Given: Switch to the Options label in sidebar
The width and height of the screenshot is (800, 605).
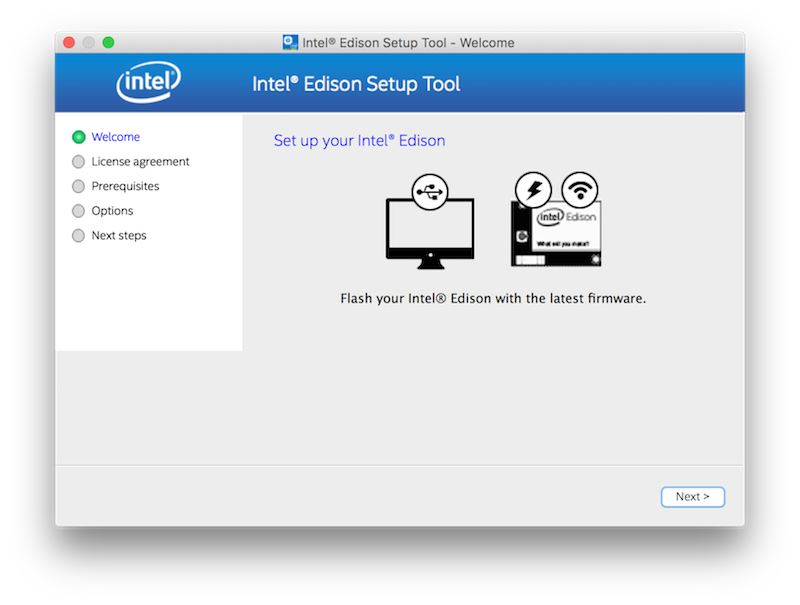Looking at the screenshot, I should (112, 211).
